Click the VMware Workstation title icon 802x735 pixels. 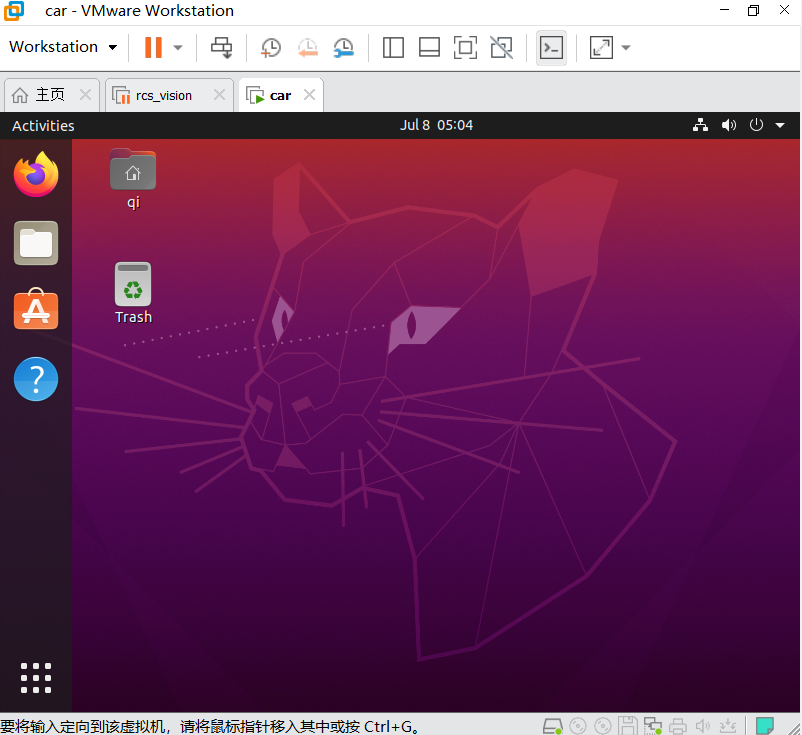click(x=14, y=11)
